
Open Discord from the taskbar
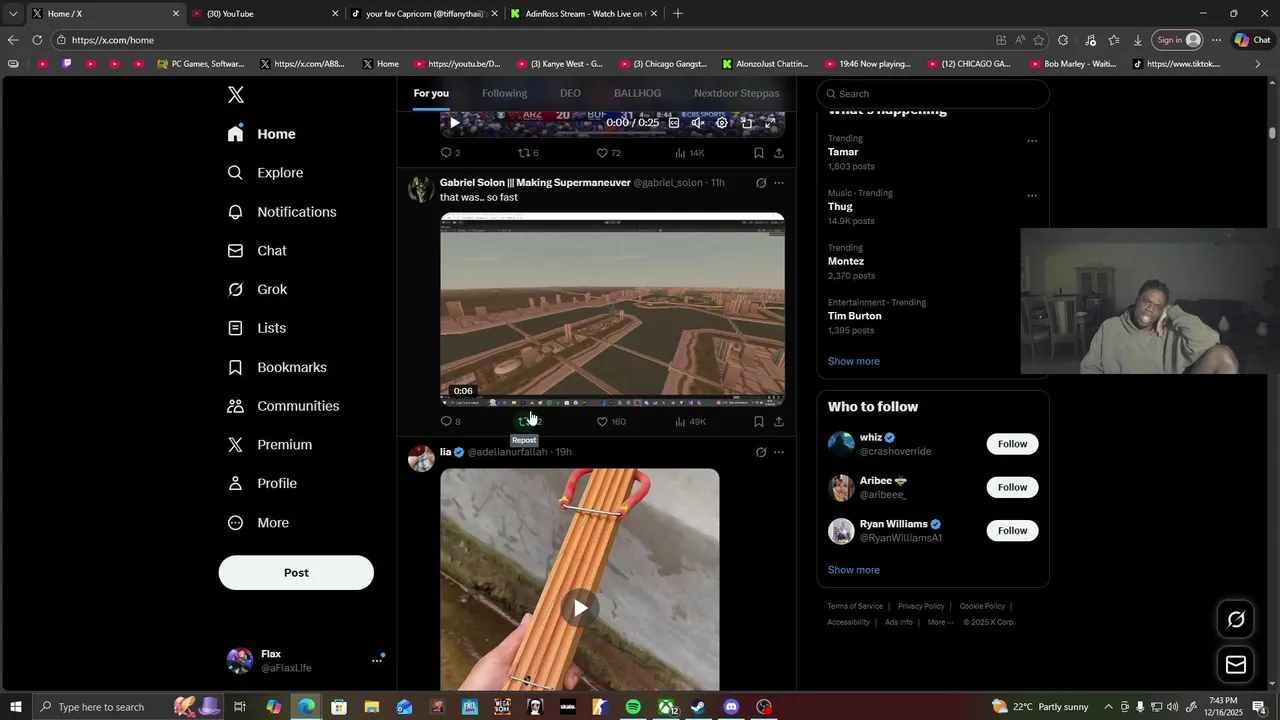pyautogui.click(x=731, y=707)
